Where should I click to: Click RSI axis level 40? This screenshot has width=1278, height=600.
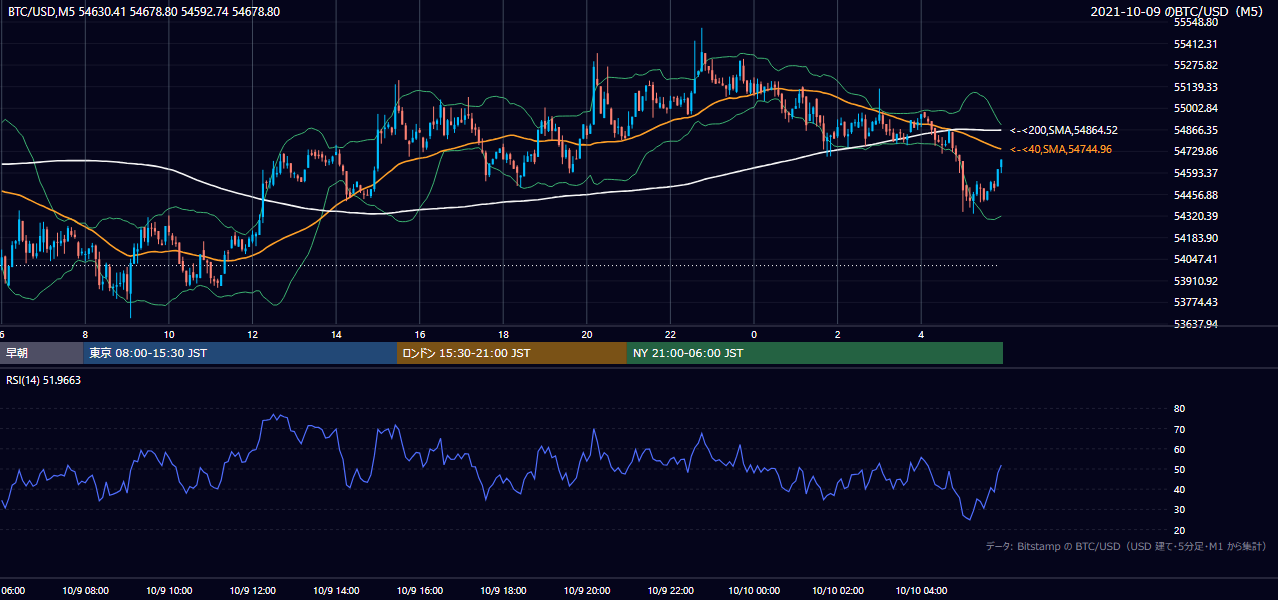click(1180, 489)
